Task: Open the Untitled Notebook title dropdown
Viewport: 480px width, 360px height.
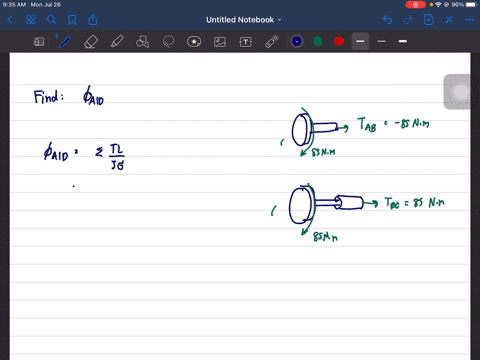Action: (x=244, y=20)
